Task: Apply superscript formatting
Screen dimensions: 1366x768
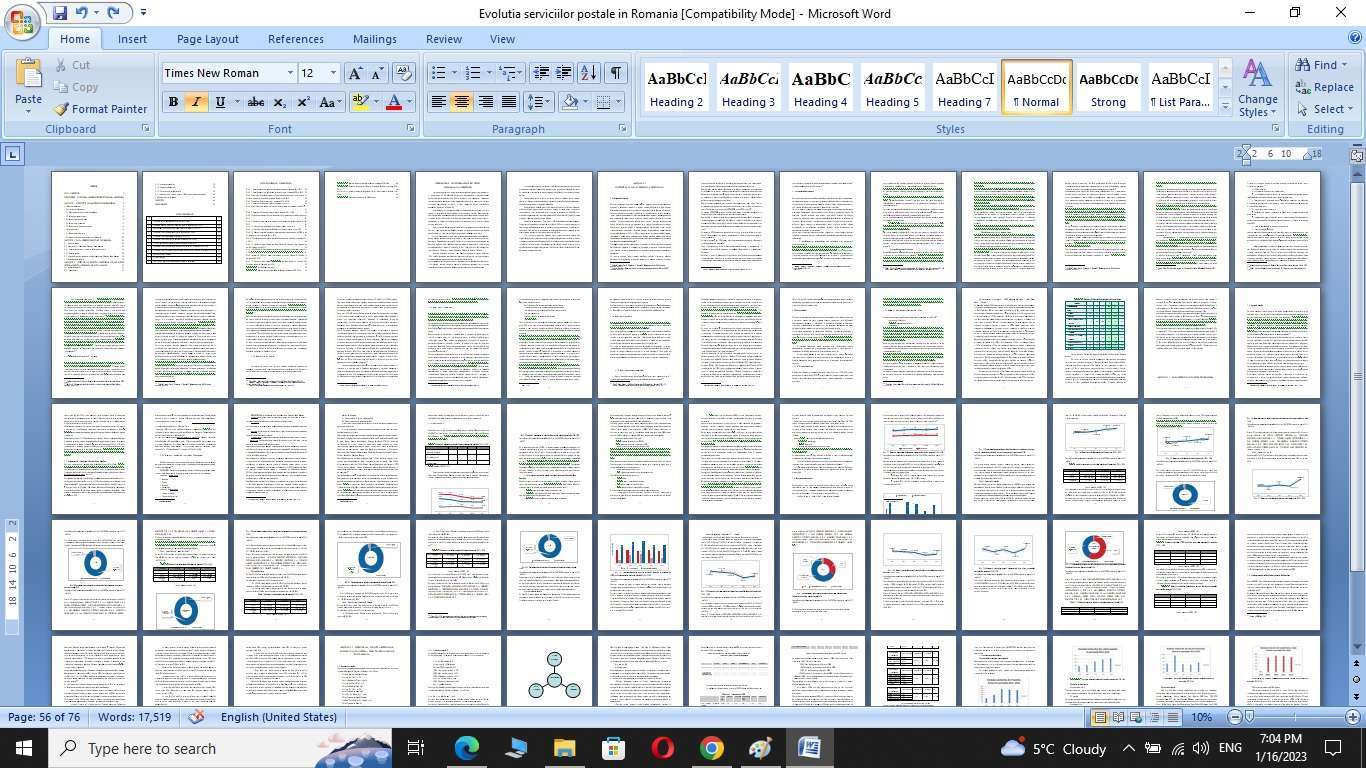Action: [x=303, y=102]
